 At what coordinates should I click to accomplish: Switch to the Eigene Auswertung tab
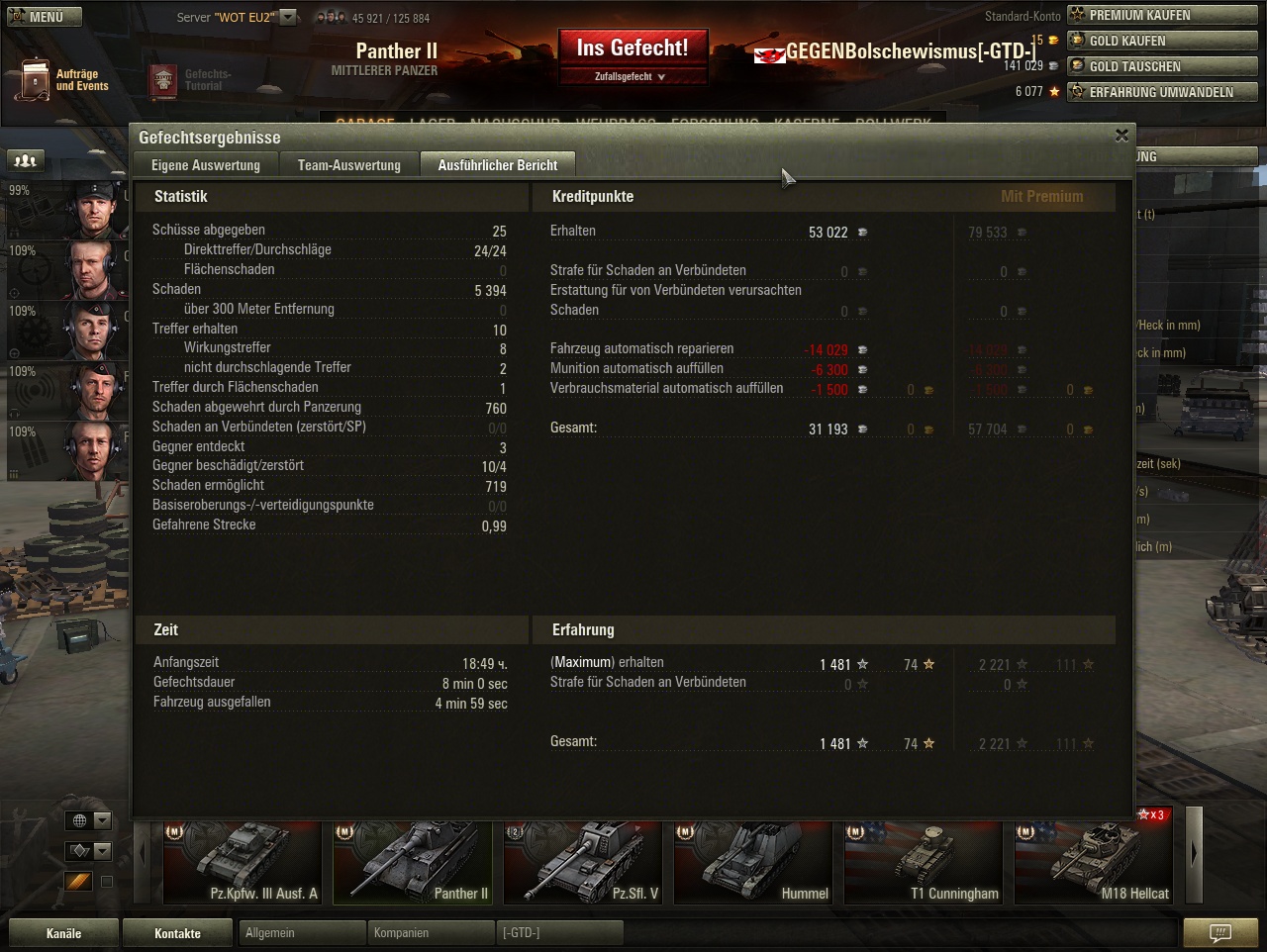click(x=206, y=165)
